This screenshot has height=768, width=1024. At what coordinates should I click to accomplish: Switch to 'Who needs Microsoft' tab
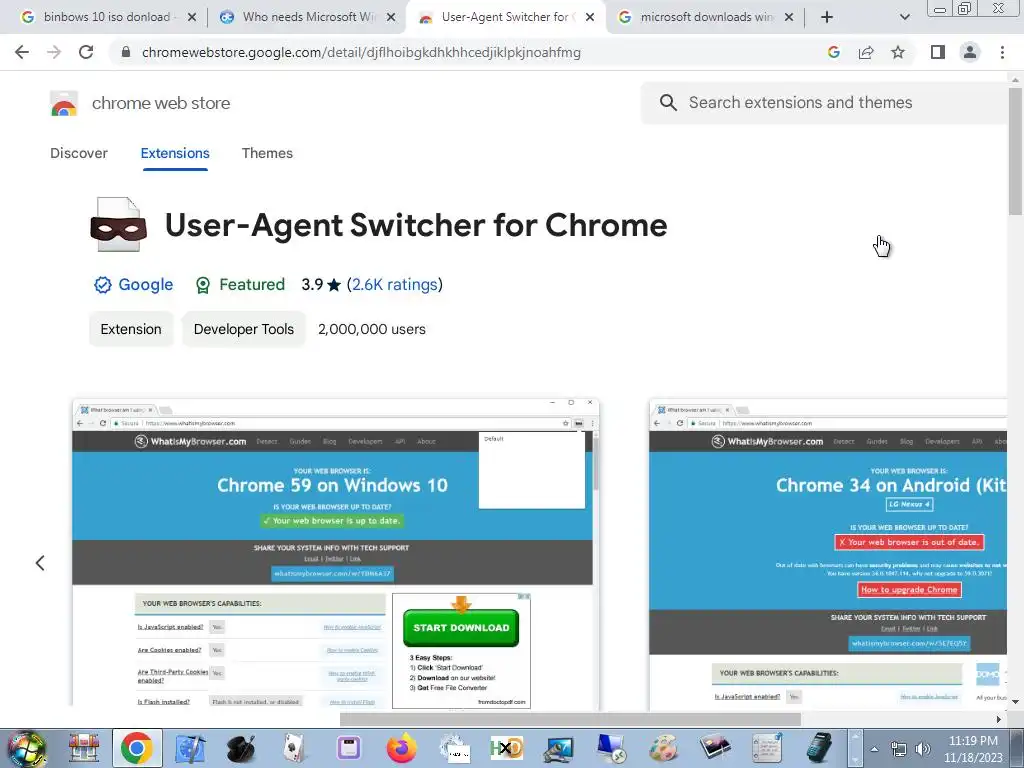coord(305,17)
